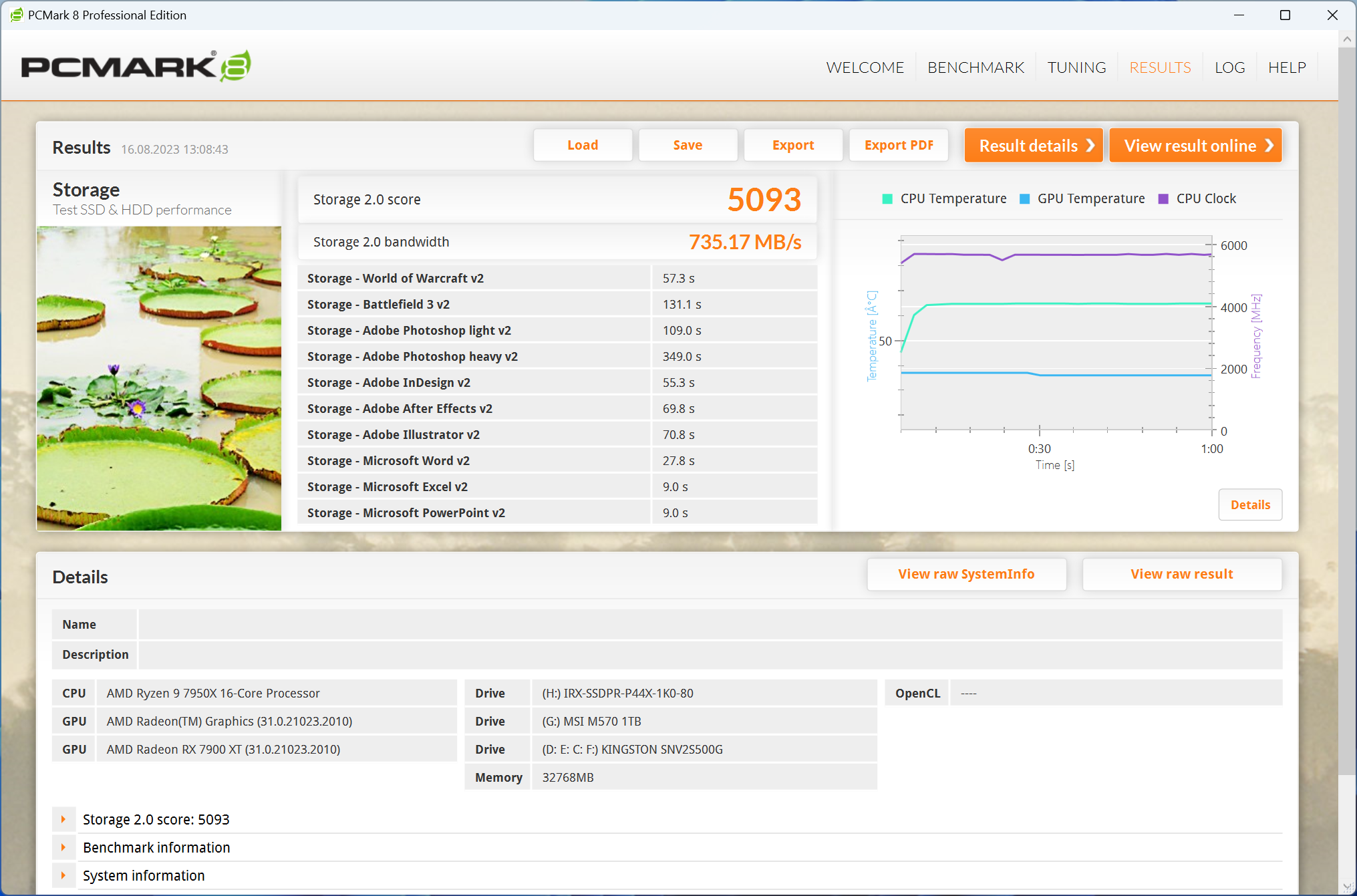1357x896 pixels.
Task: Open the LOG tab
Action: pos(1229,67)
